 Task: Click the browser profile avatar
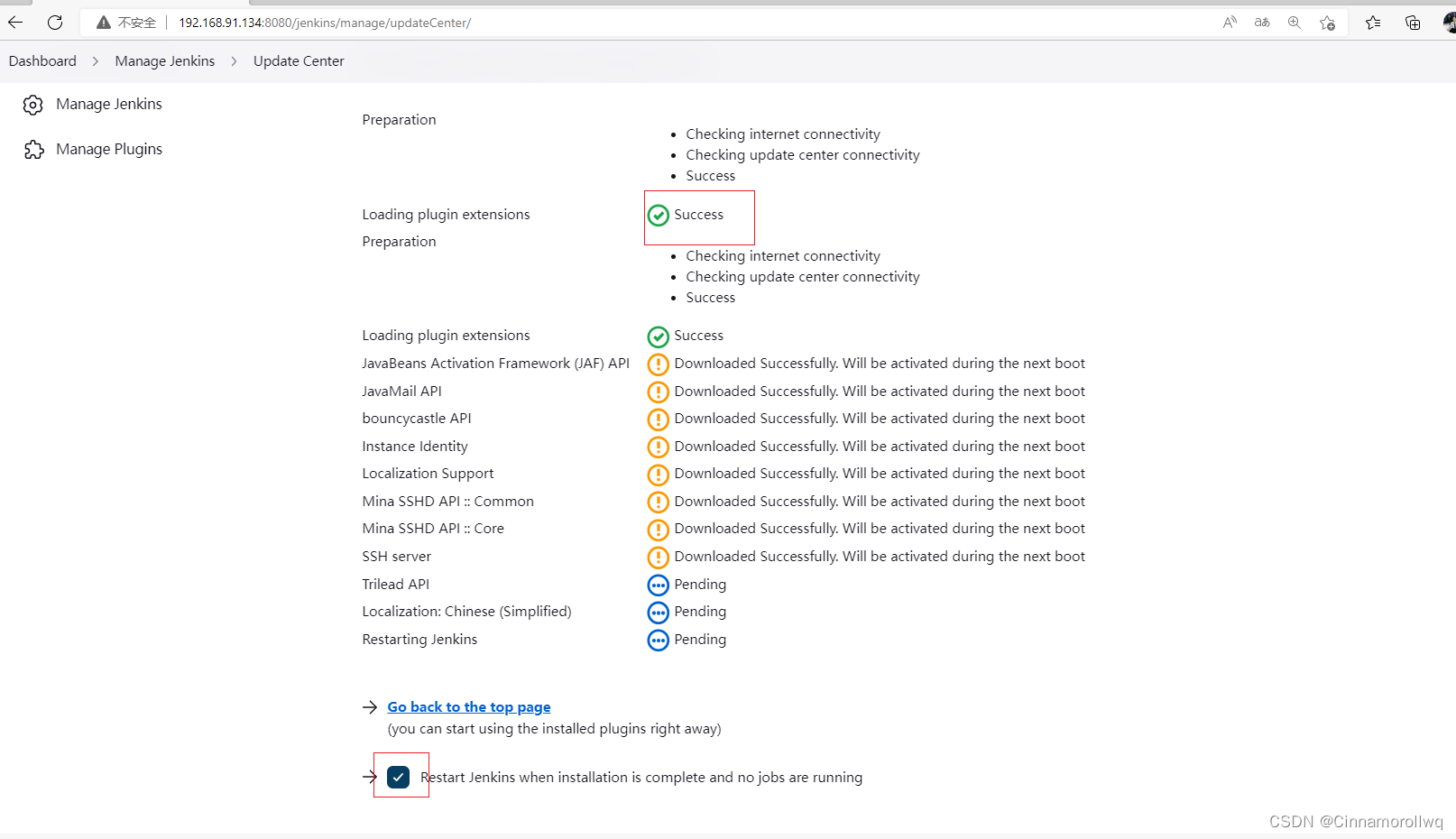[x=1449, y=23]
